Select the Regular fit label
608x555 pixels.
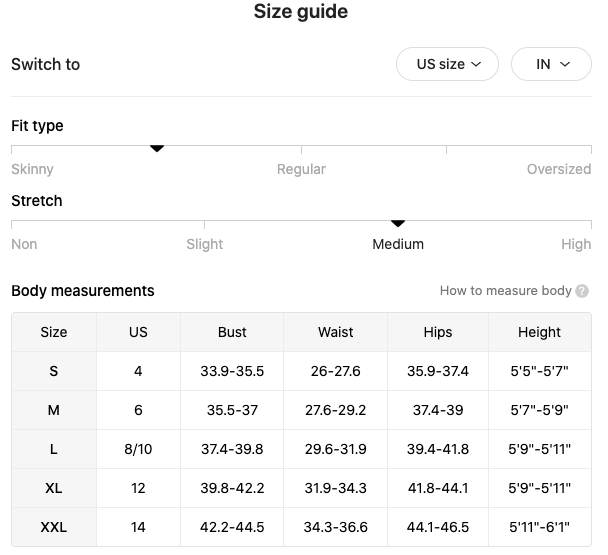click(301, 169)
